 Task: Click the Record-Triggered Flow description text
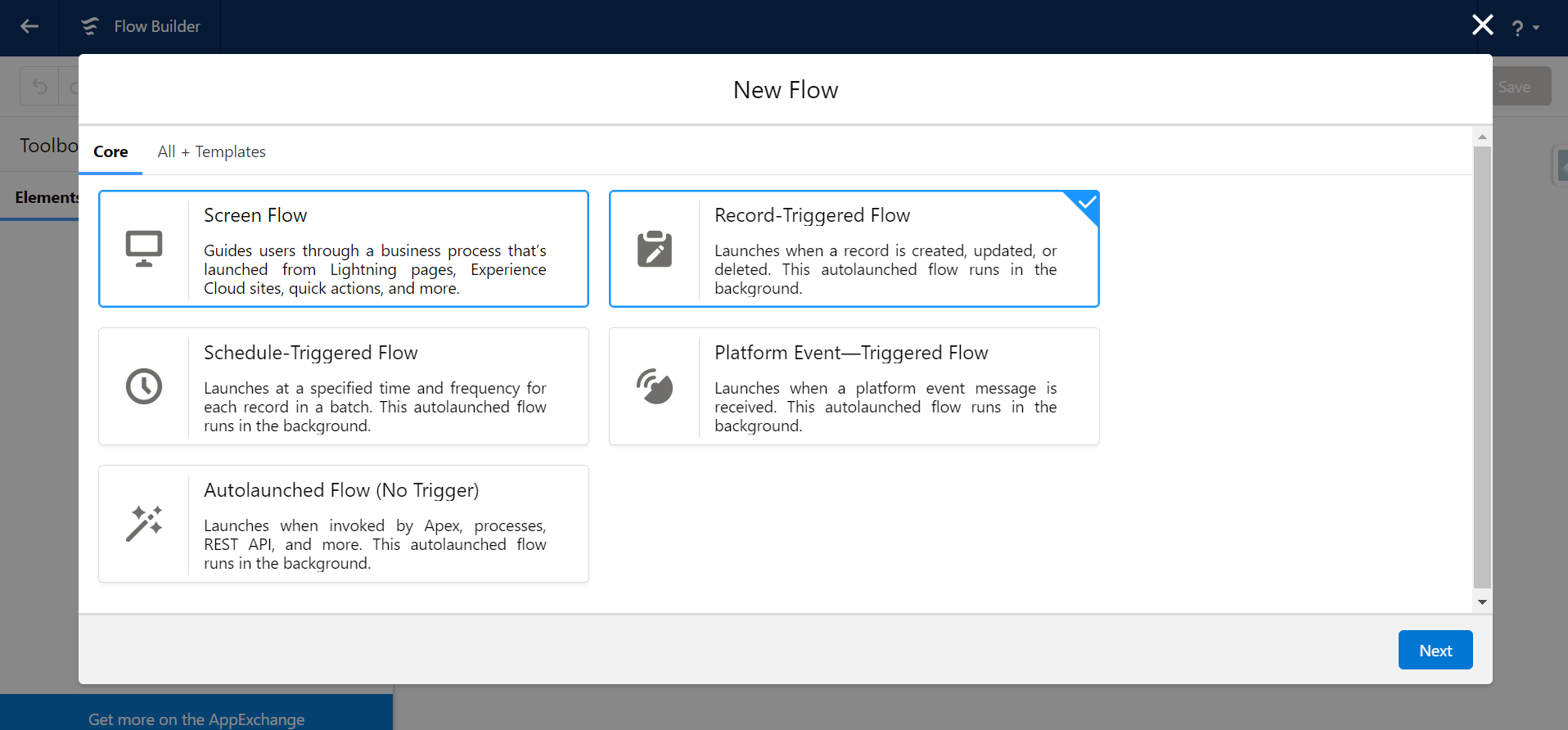885,269
